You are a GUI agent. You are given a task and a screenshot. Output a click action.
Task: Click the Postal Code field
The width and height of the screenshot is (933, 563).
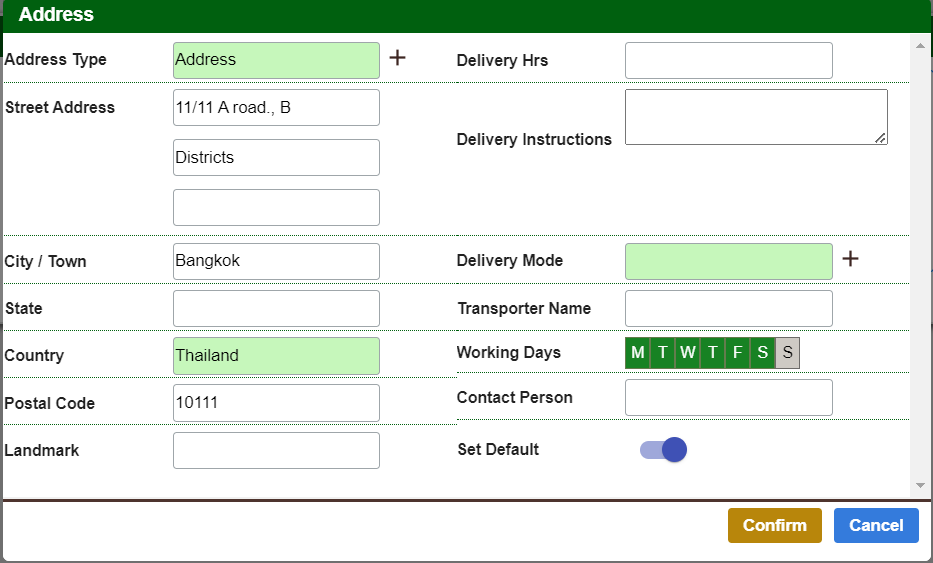coord(276,403)
